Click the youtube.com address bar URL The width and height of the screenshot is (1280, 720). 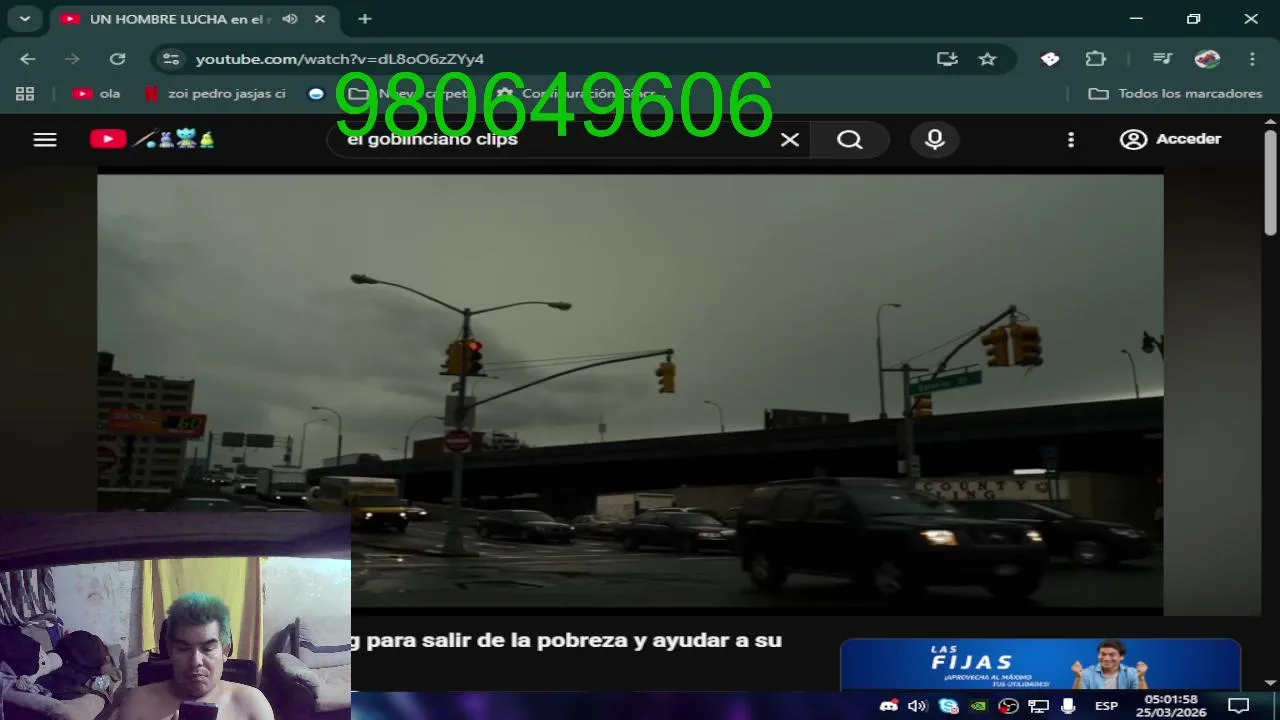[340, 59]
